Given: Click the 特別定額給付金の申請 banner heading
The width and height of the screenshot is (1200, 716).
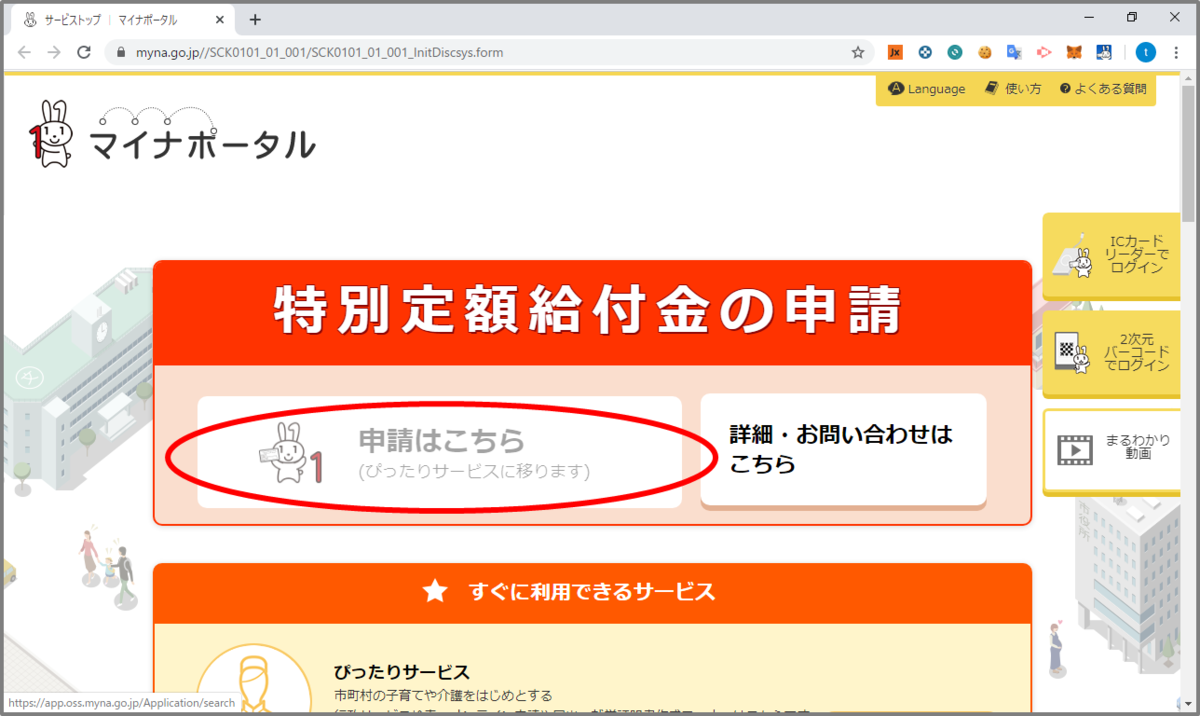Looking at the screenshot, I should 589,310.
